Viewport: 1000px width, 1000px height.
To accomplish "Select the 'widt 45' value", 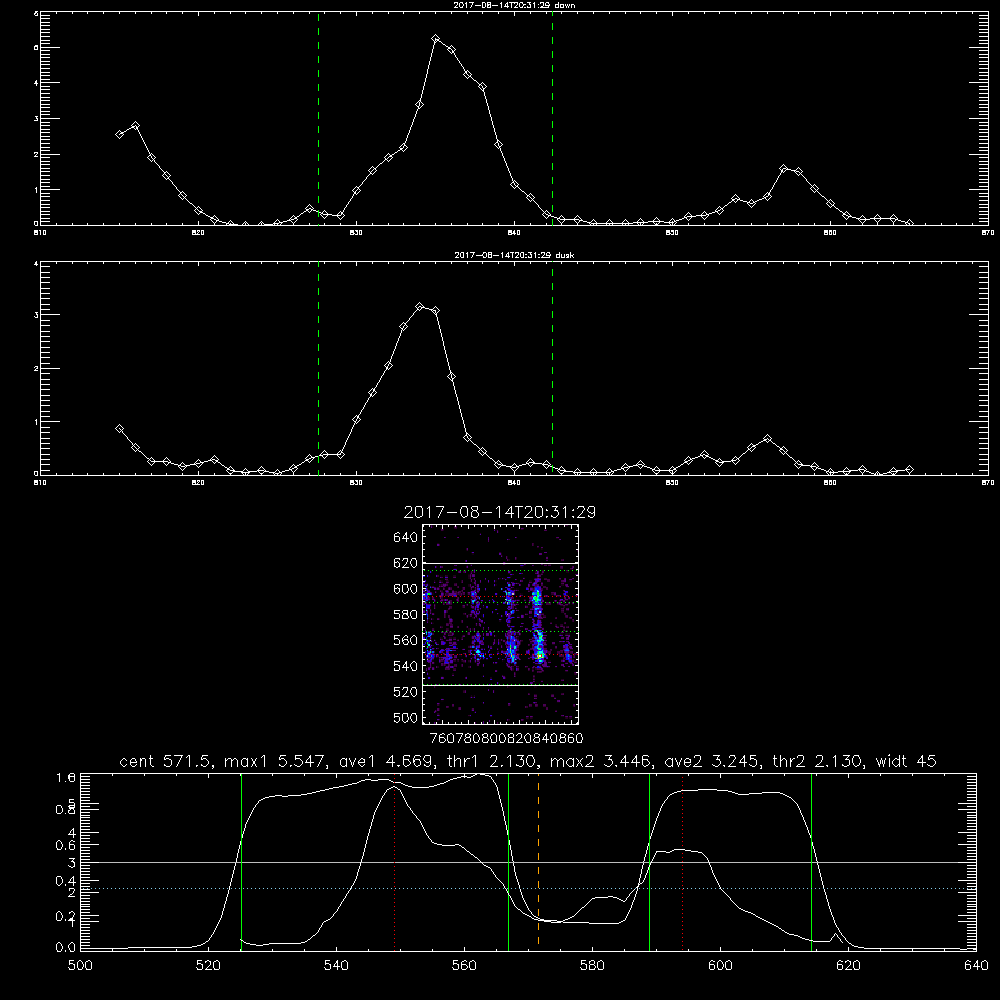I will coord(906,761).
